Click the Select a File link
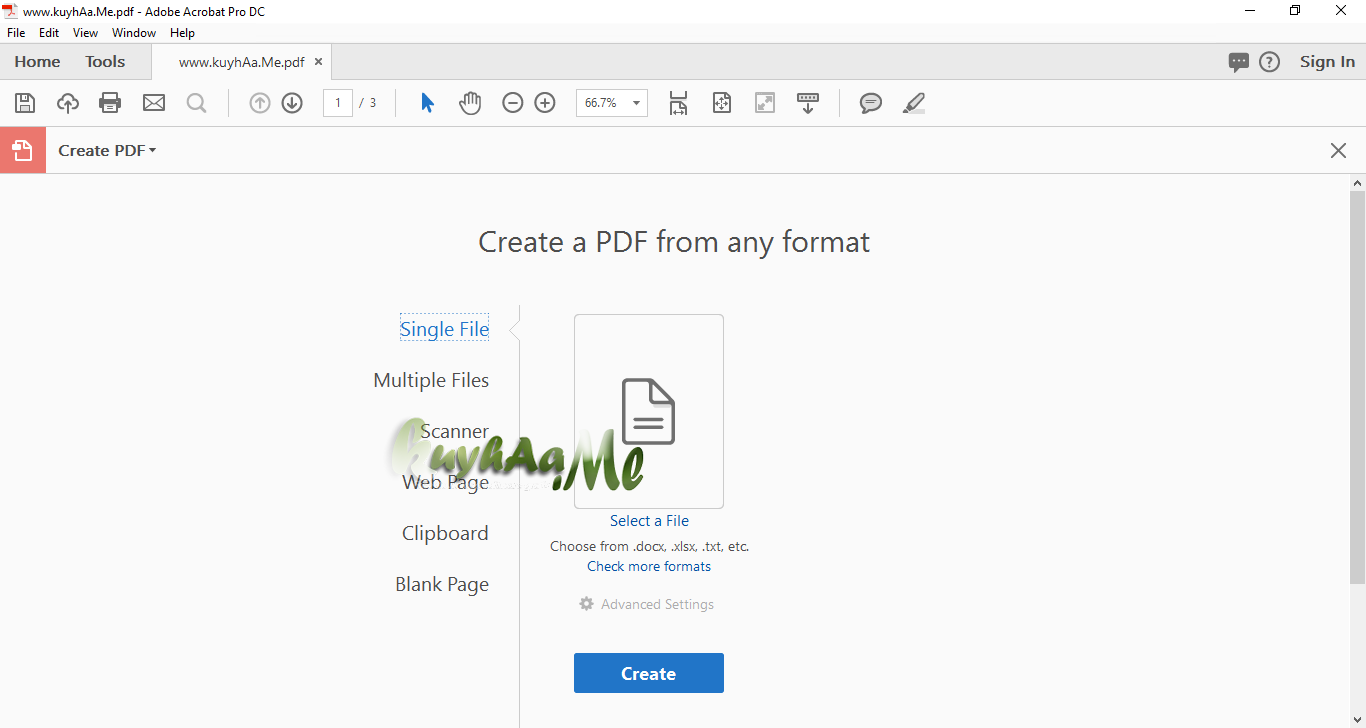 point(649,521)
